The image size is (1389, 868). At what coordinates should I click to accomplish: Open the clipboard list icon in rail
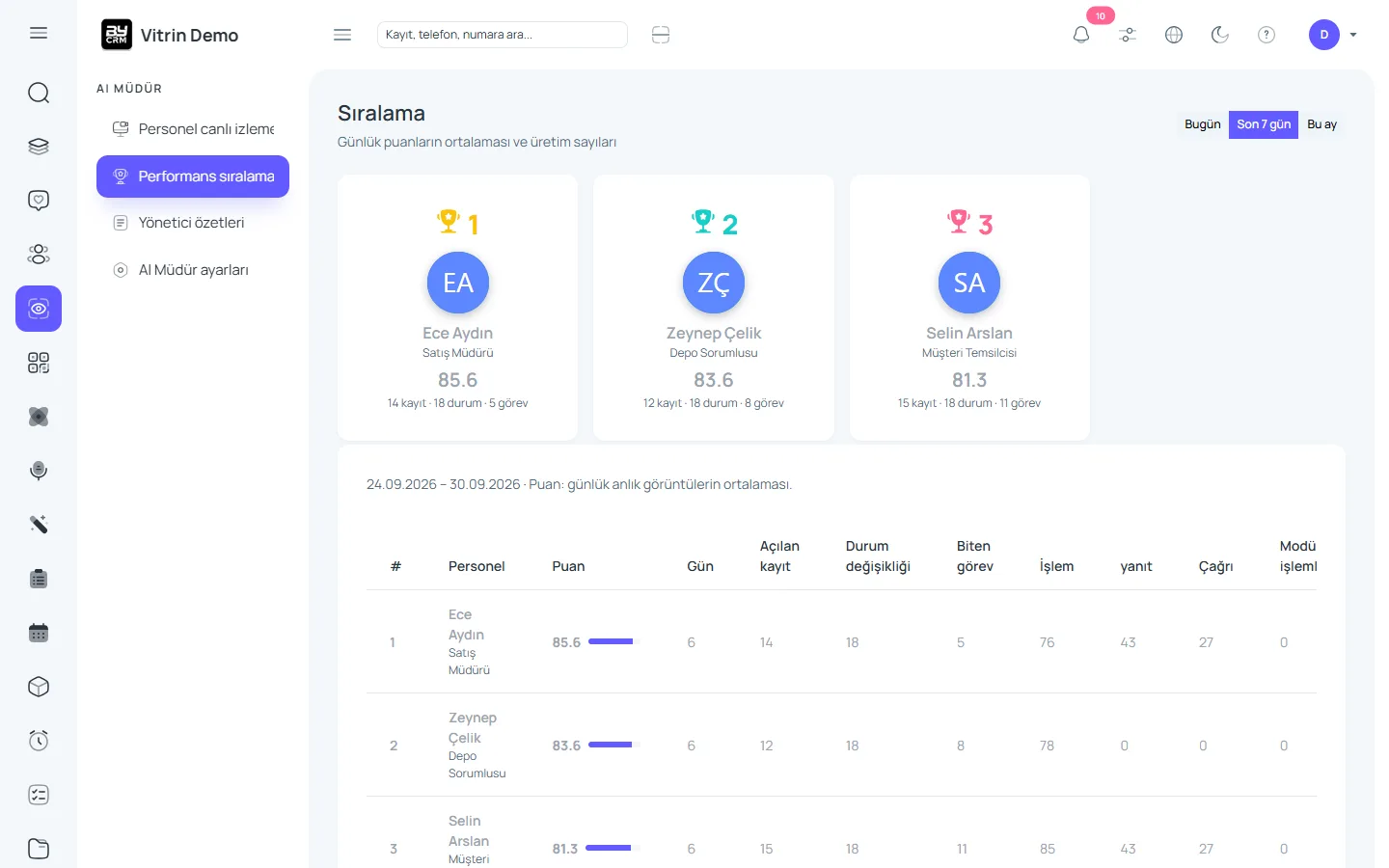click(x=39, y=579)
